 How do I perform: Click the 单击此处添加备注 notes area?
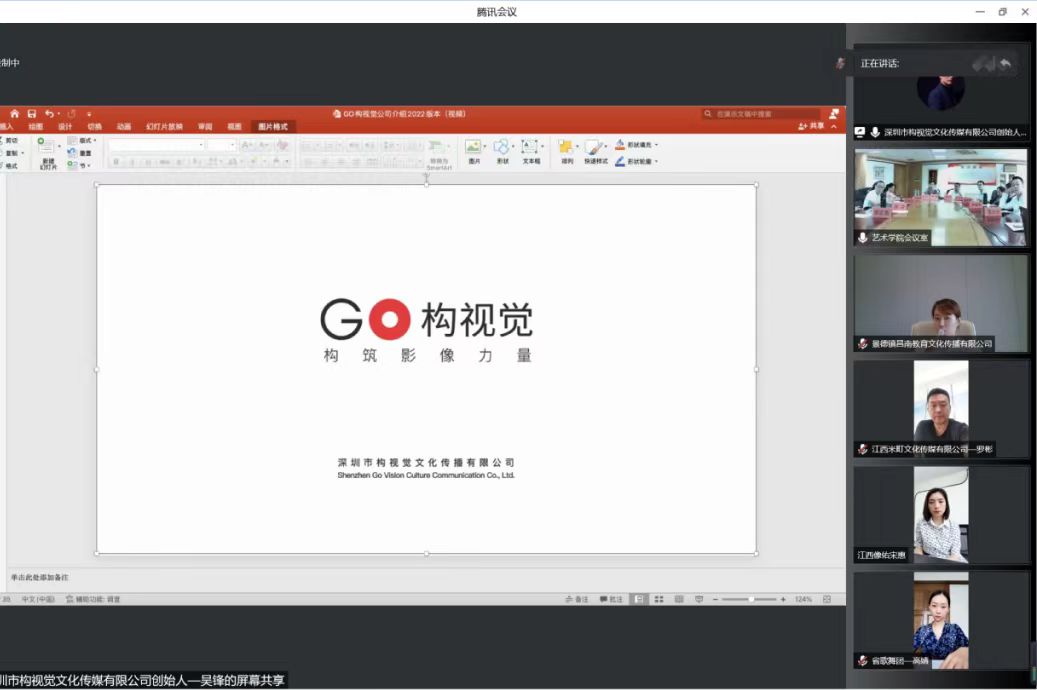(40, 578)
